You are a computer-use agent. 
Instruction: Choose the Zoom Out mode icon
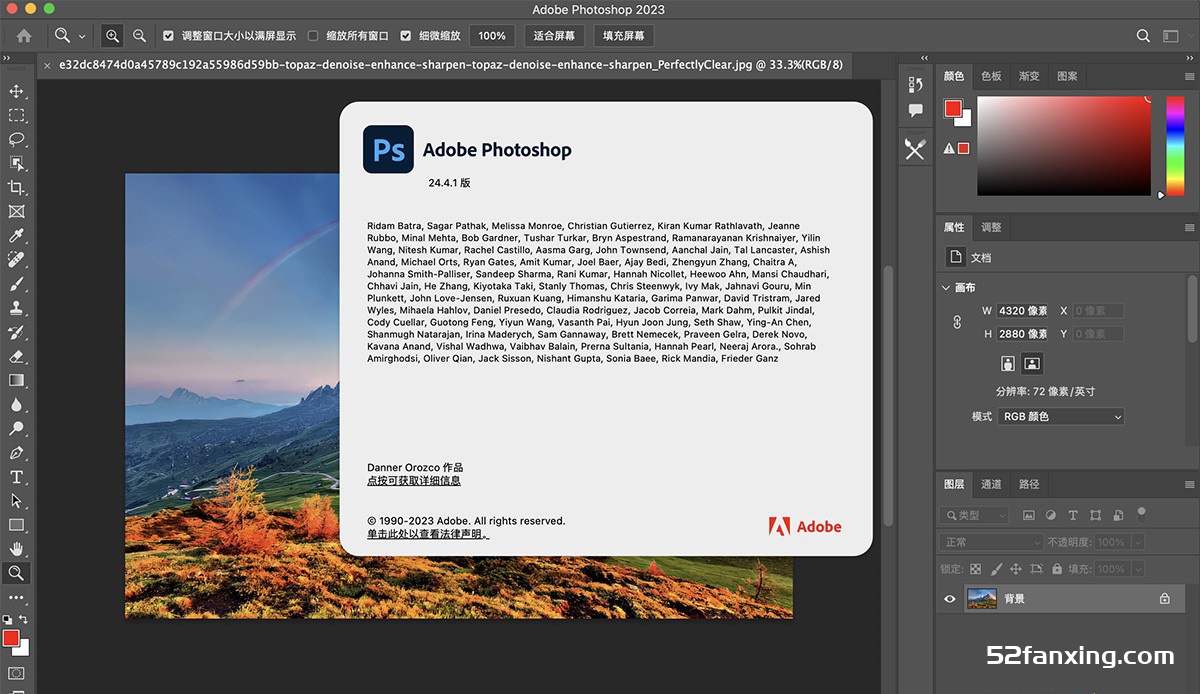click(x=139, y=35)
